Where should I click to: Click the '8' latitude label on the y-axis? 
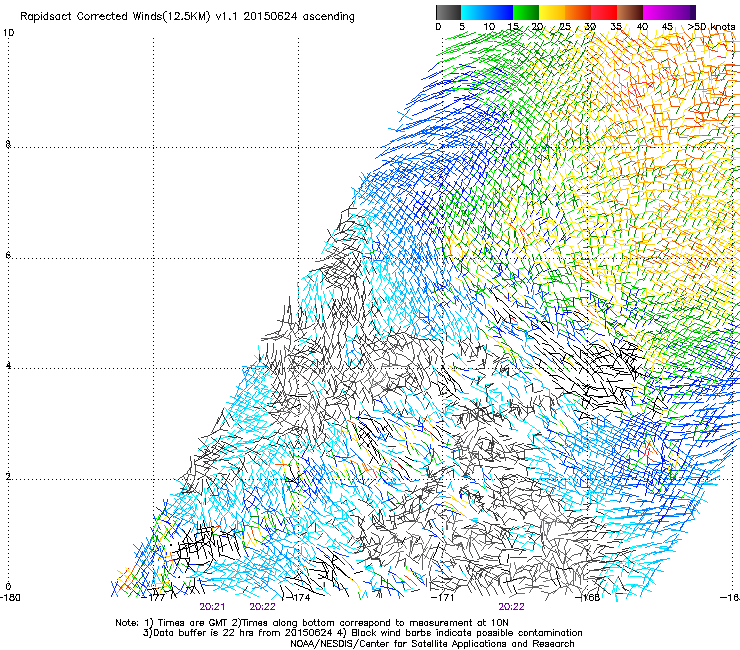pyautogui.click(x=8, y=144)
